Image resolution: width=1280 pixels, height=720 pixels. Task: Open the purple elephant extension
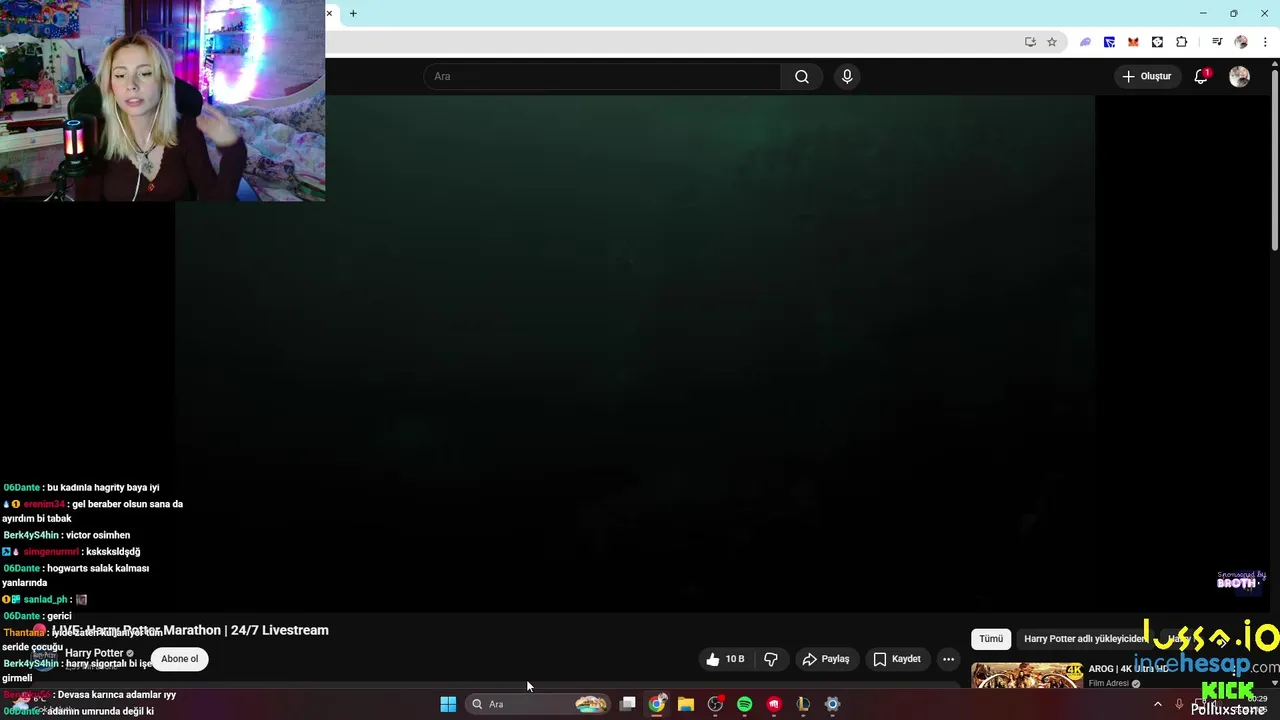pyautogui.click(x=1085, y=42)
